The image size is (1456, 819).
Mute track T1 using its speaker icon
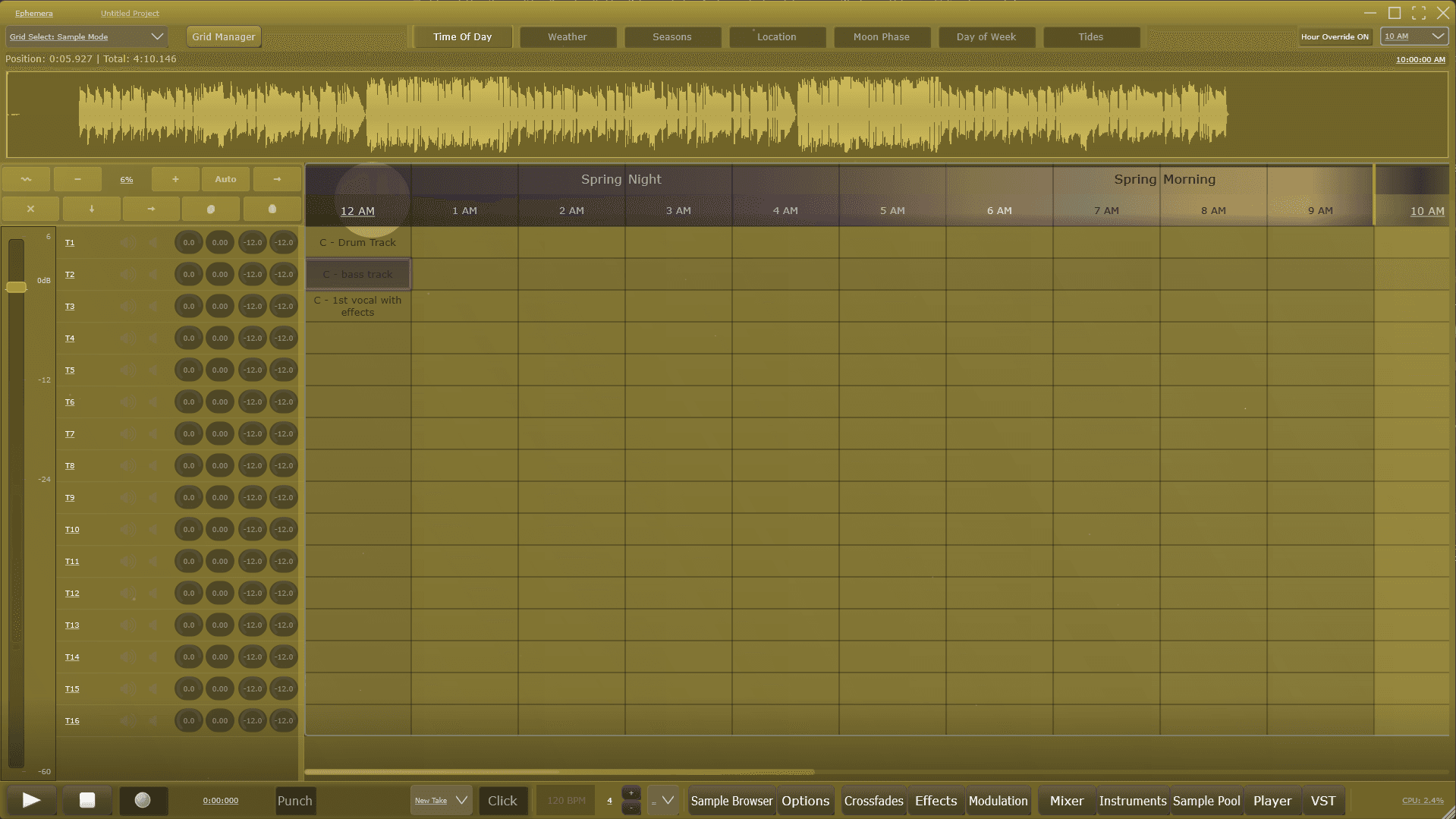click(128, 243)
